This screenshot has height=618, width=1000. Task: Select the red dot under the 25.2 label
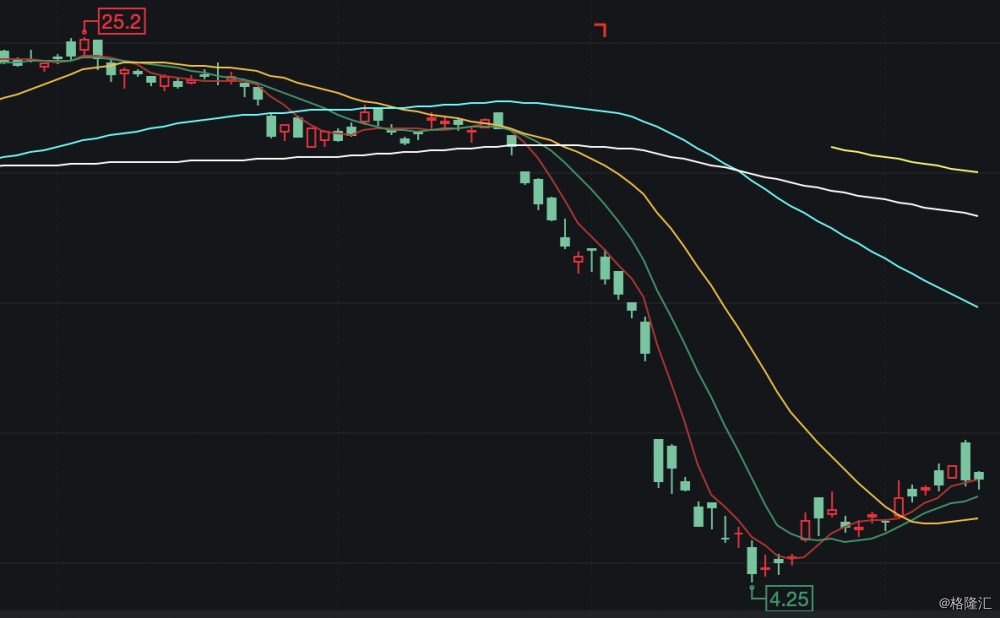[x=84, y=32]
